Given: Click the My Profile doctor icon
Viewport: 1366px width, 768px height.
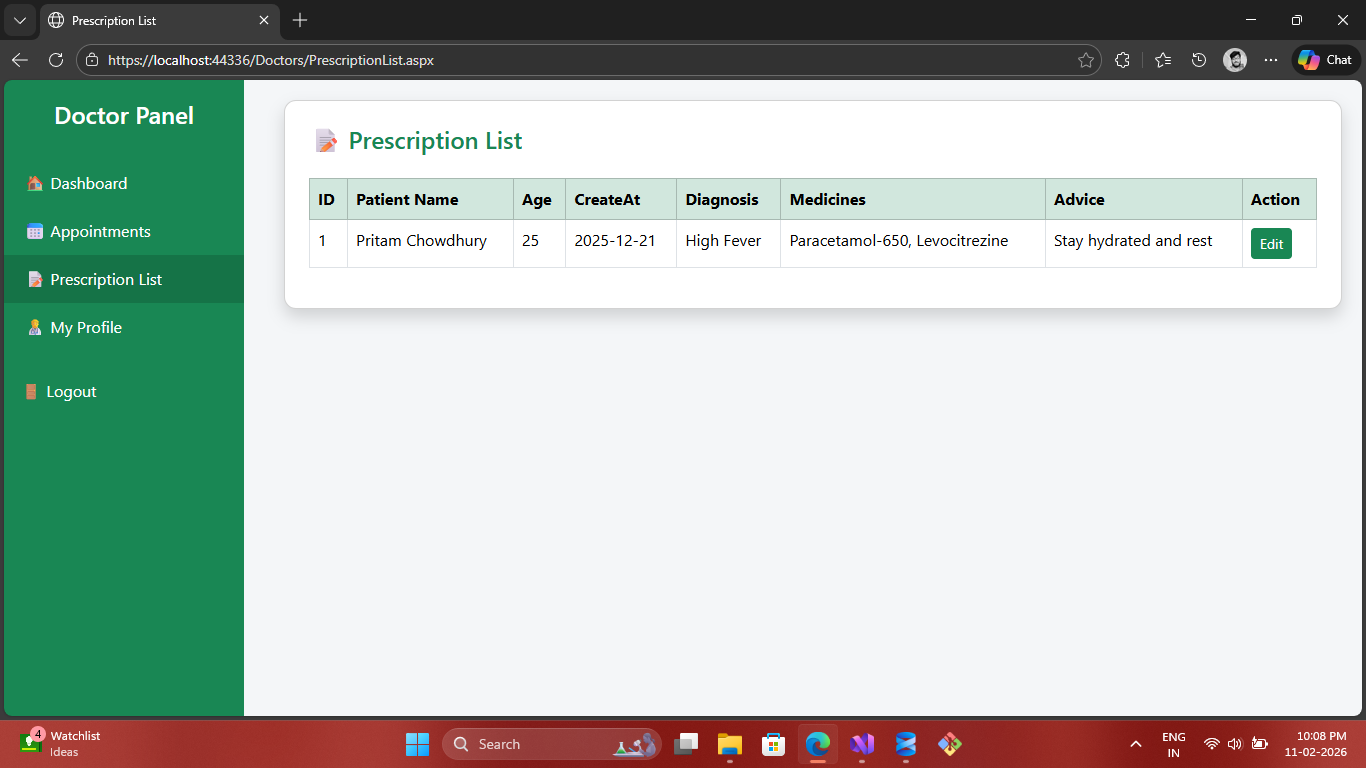Looking at the screenshot, I should click(35, 328).
